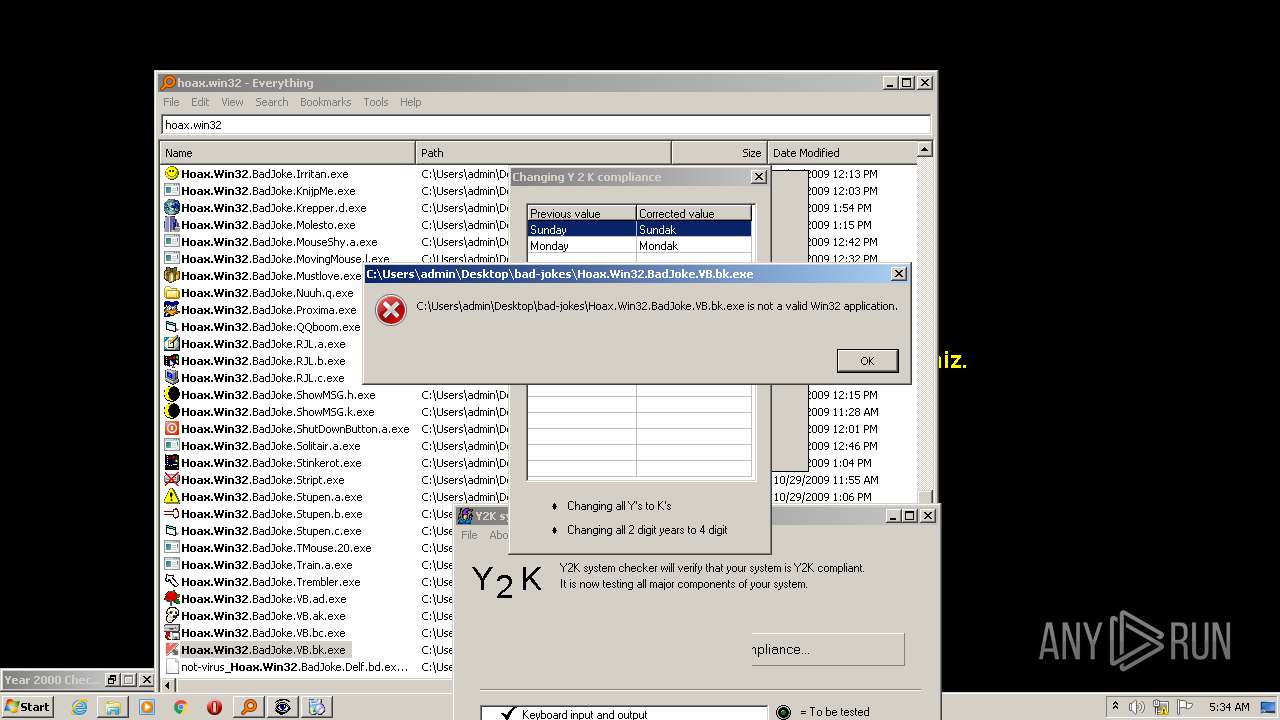Close the Changing Y2K compliance window
The width and height of the screenshot is (1280, 720).
(758, 176)
